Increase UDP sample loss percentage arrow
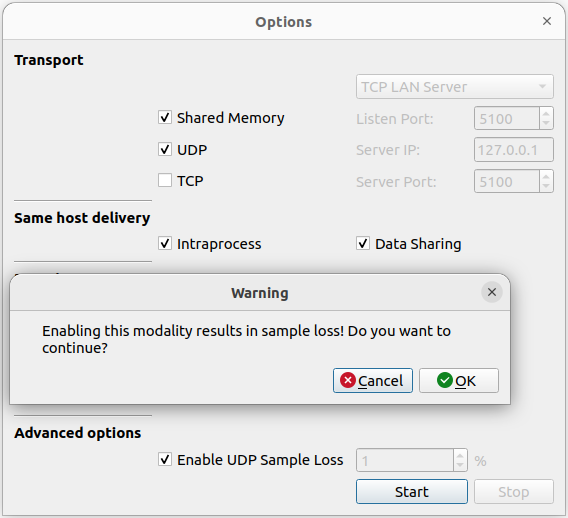This screenshot has height=518, width=568. point(460,455)
